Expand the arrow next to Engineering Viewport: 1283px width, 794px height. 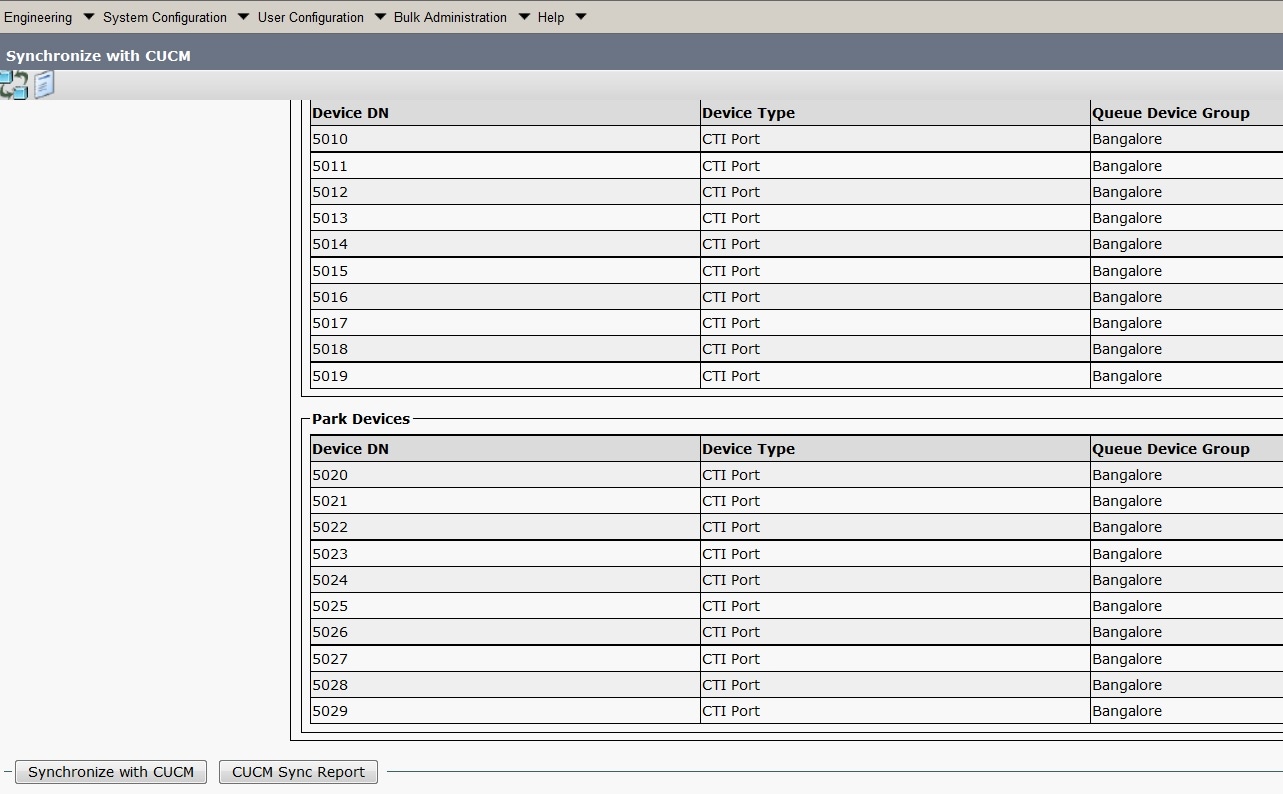coord(88,17)
